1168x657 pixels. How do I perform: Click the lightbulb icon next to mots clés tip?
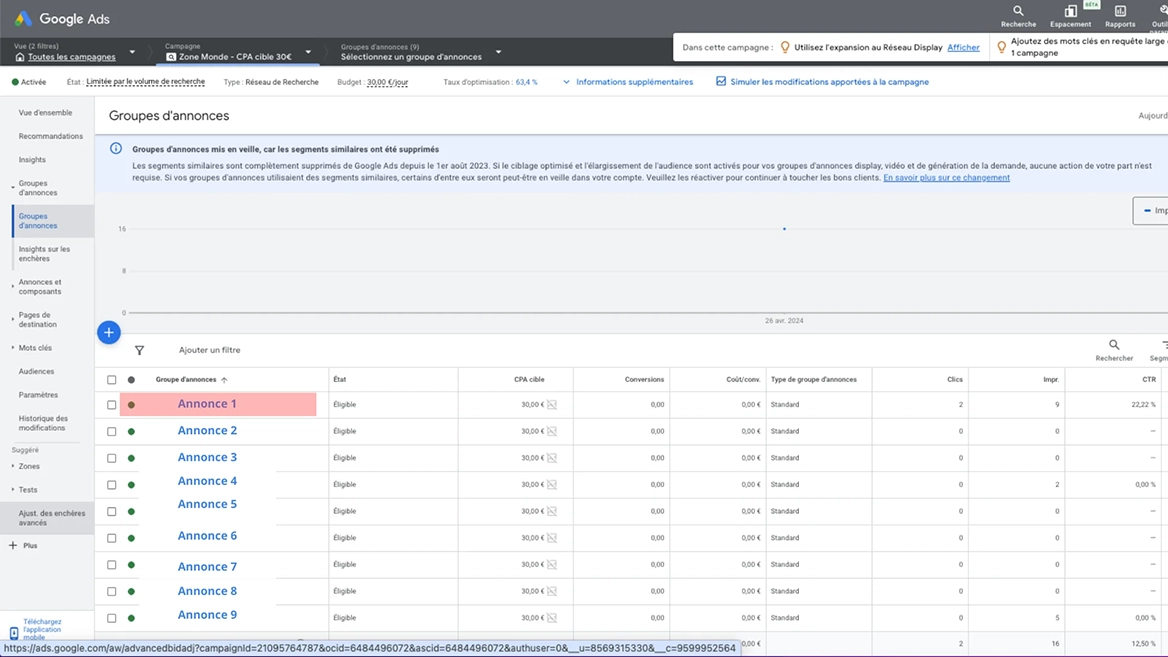click(x=1001, y=47)
